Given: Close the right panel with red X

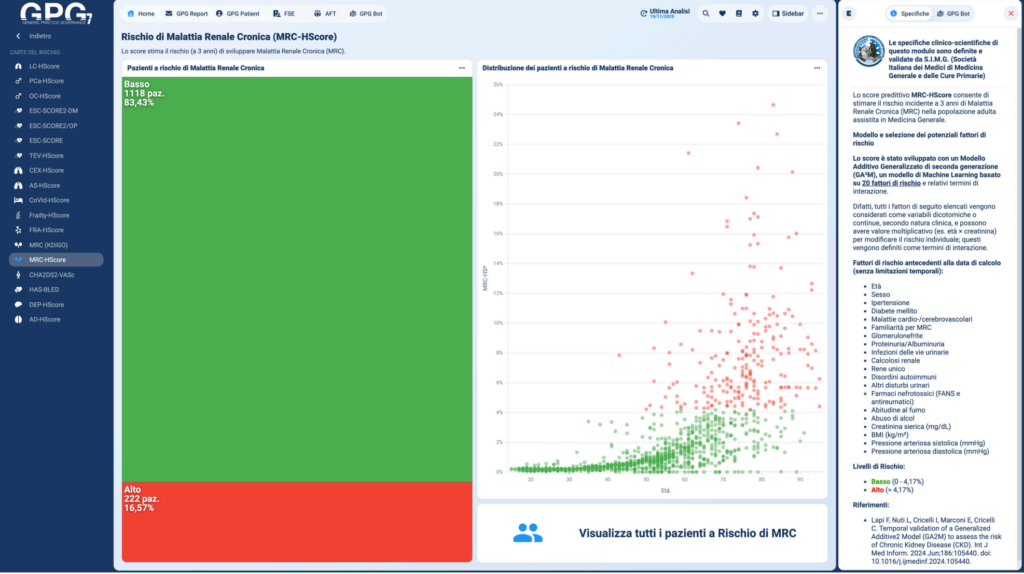Looking at the screenshot, I should pyautogui.click(x=1010, y=14).
